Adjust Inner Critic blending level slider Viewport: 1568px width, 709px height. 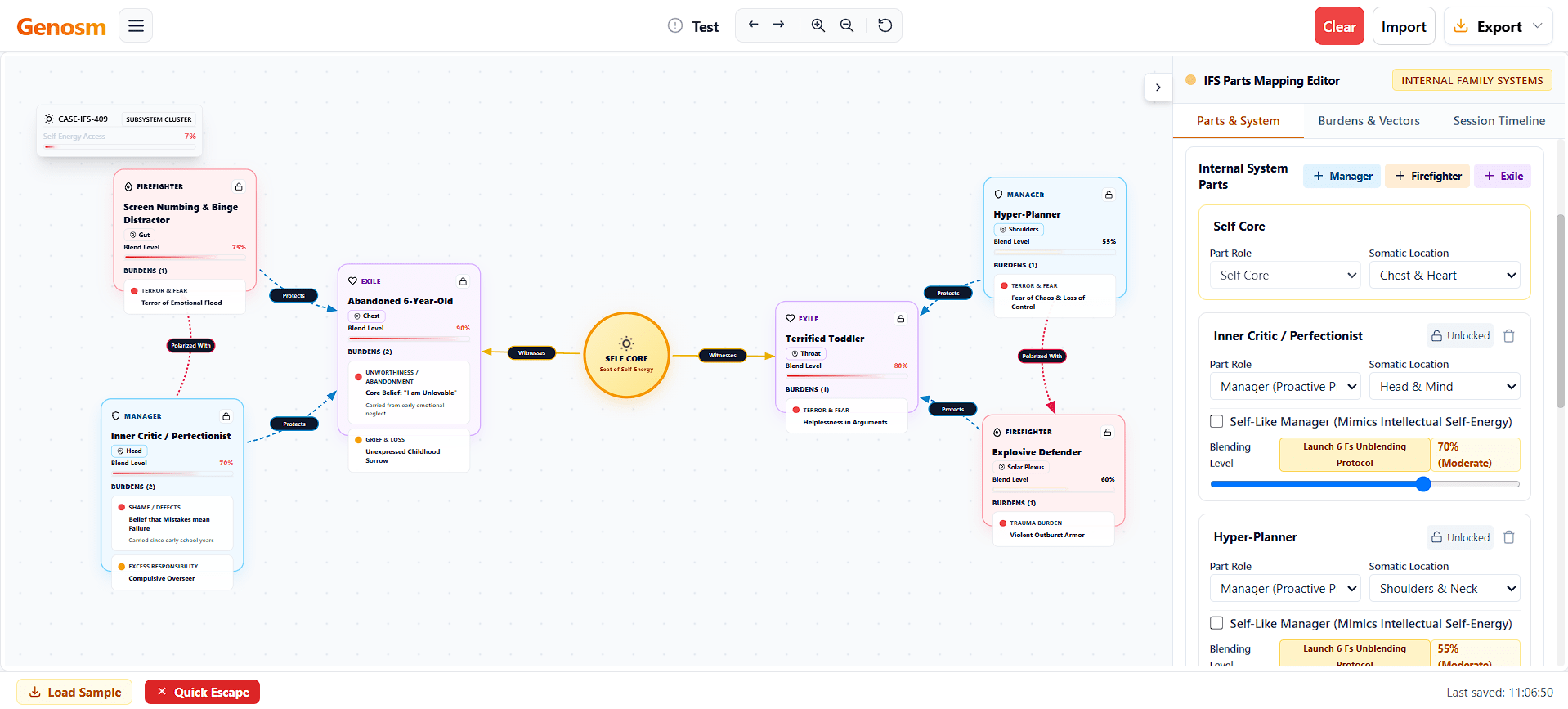[1364, 484]
